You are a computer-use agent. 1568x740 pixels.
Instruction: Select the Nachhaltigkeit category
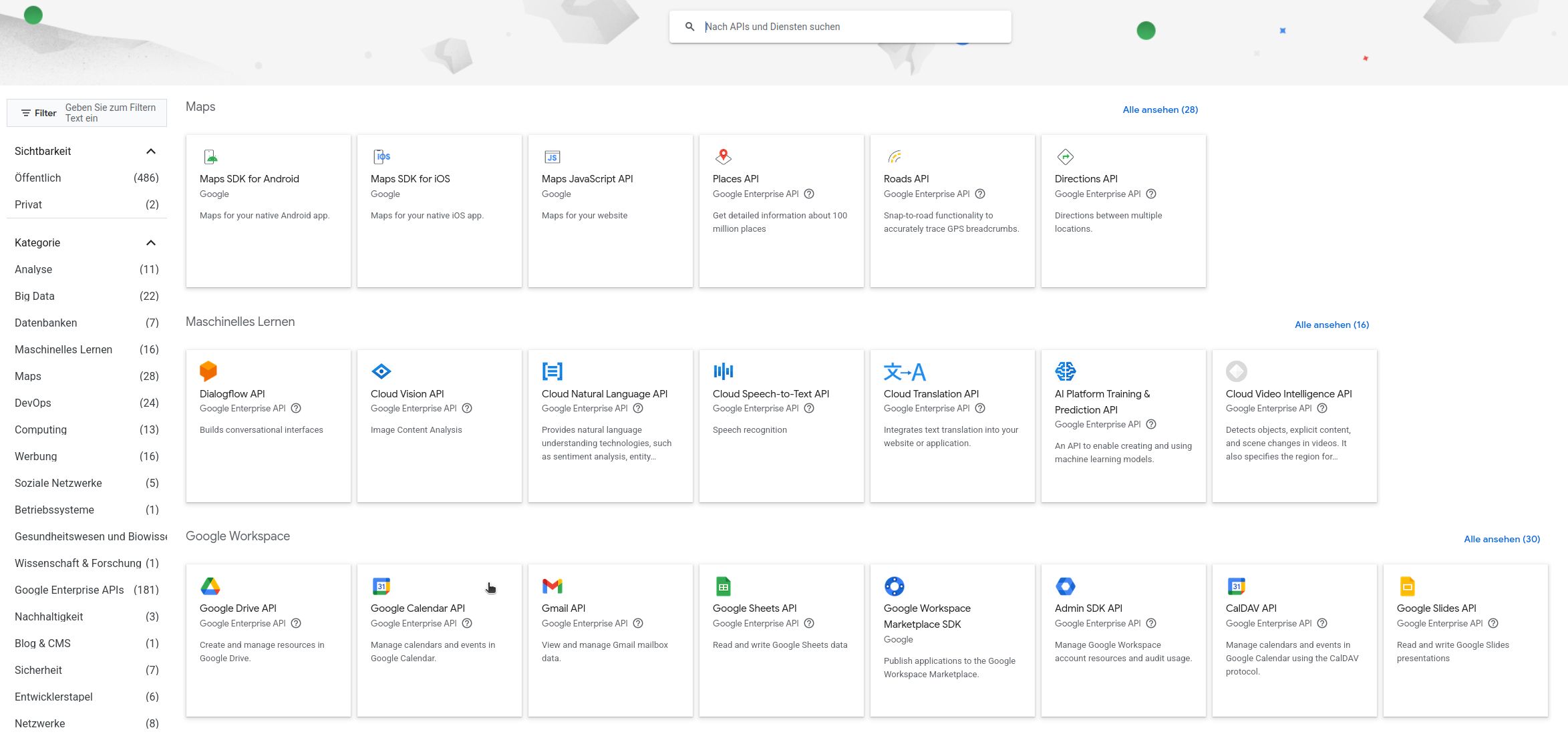point(87,616)
